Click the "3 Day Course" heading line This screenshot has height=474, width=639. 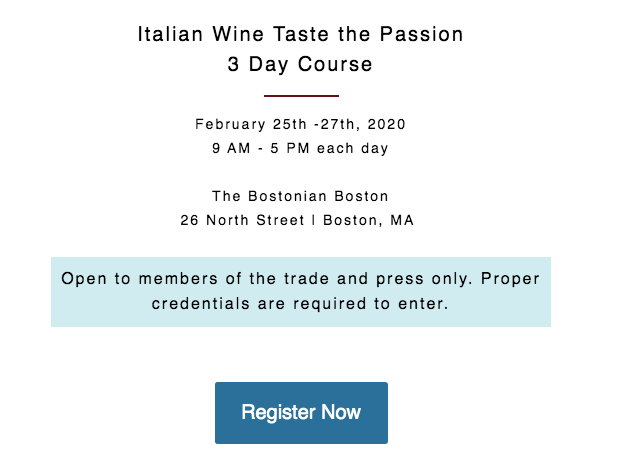pyautogui.click(x=300, y=65)
